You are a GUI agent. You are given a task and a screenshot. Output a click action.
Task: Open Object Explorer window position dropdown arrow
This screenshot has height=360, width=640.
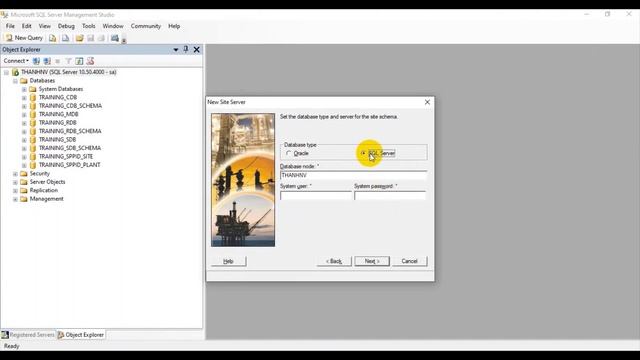[176, 50]
